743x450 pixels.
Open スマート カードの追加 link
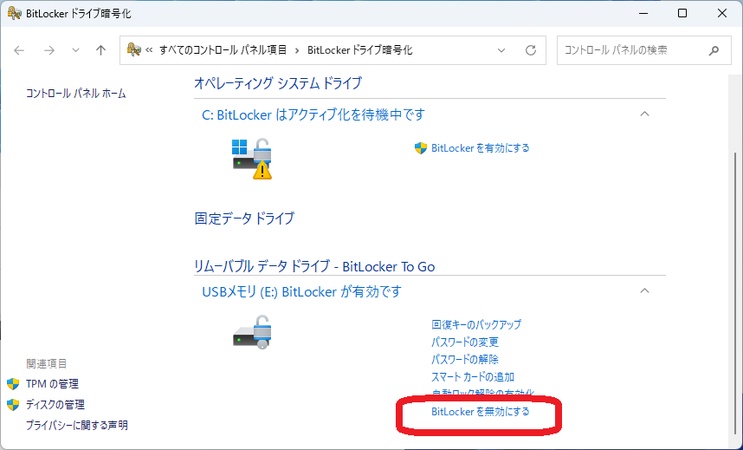(x=473, y=377)
